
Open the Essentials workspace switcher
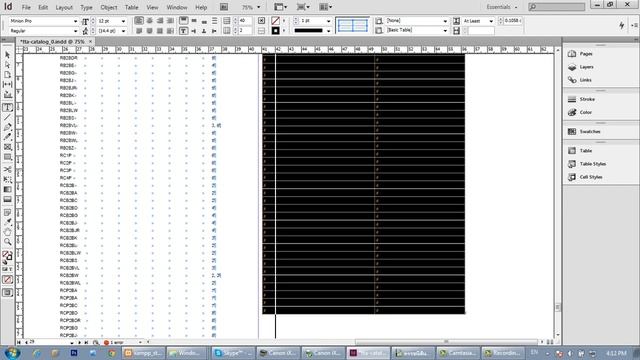pos(502,7)
